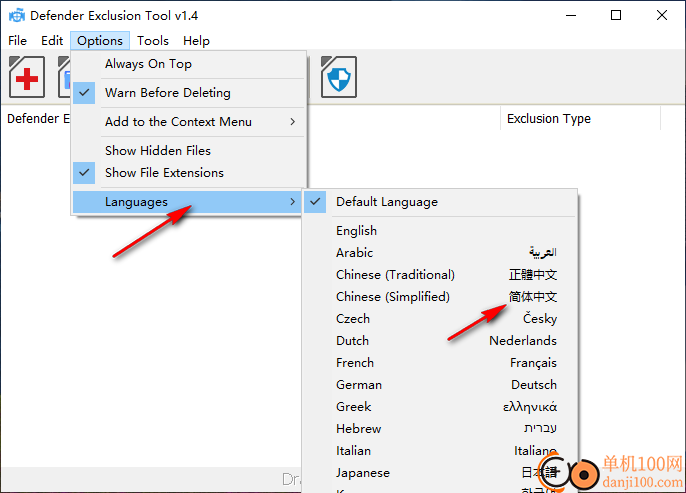Screen dimensions: 686x493
Task: Open the Edit menu
Action: (52, 41)
